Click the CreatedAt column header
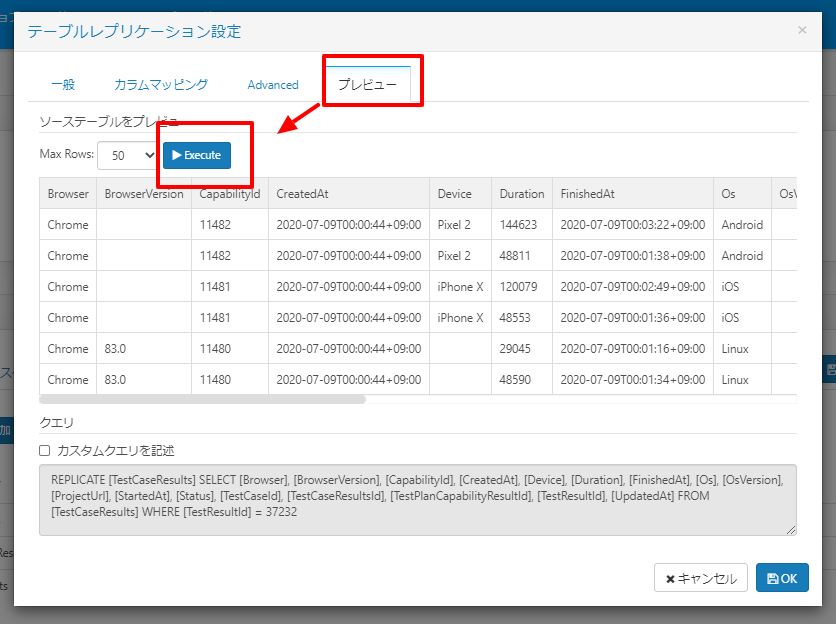Viewport: 836px width, 624px height. (x=349, y=194)
